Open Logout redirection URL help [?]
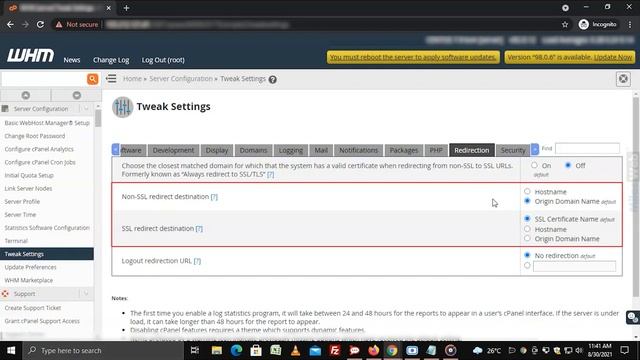The width and height of the screenshot is (640, 360). [197, 261]
